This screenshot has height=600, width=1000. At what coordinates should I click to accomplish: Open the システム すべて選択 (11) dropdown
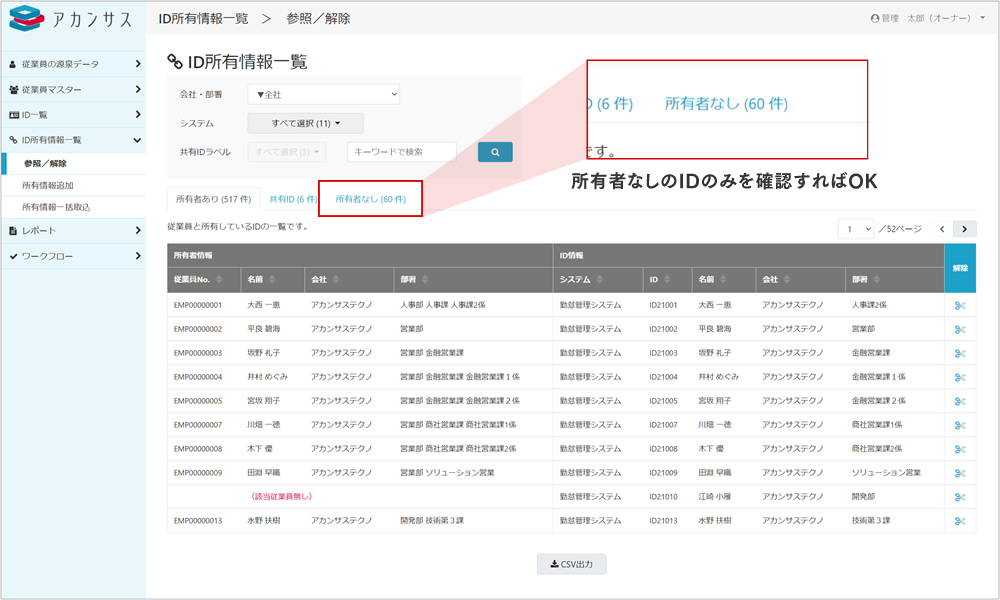point(305,123)
